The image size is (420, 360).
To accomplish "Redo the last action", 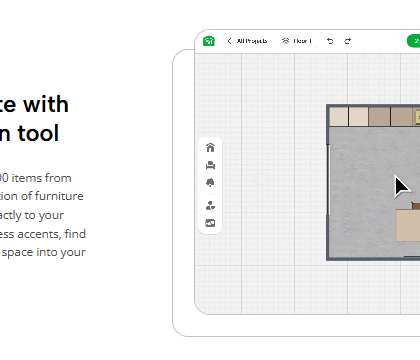I will [x=347, y=41].
